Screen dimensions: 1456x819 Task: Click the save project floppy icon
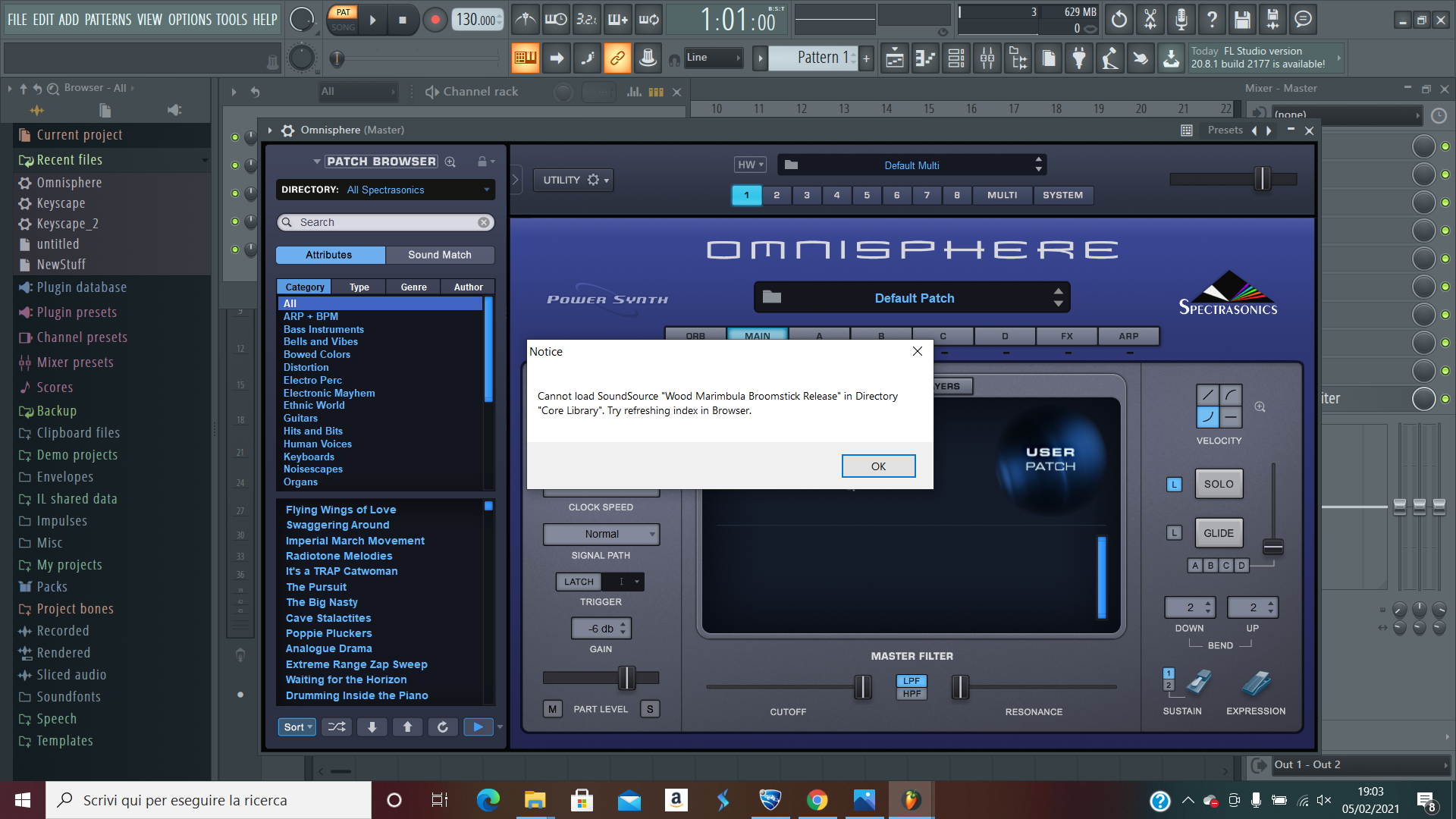[x=1242, y=20]
